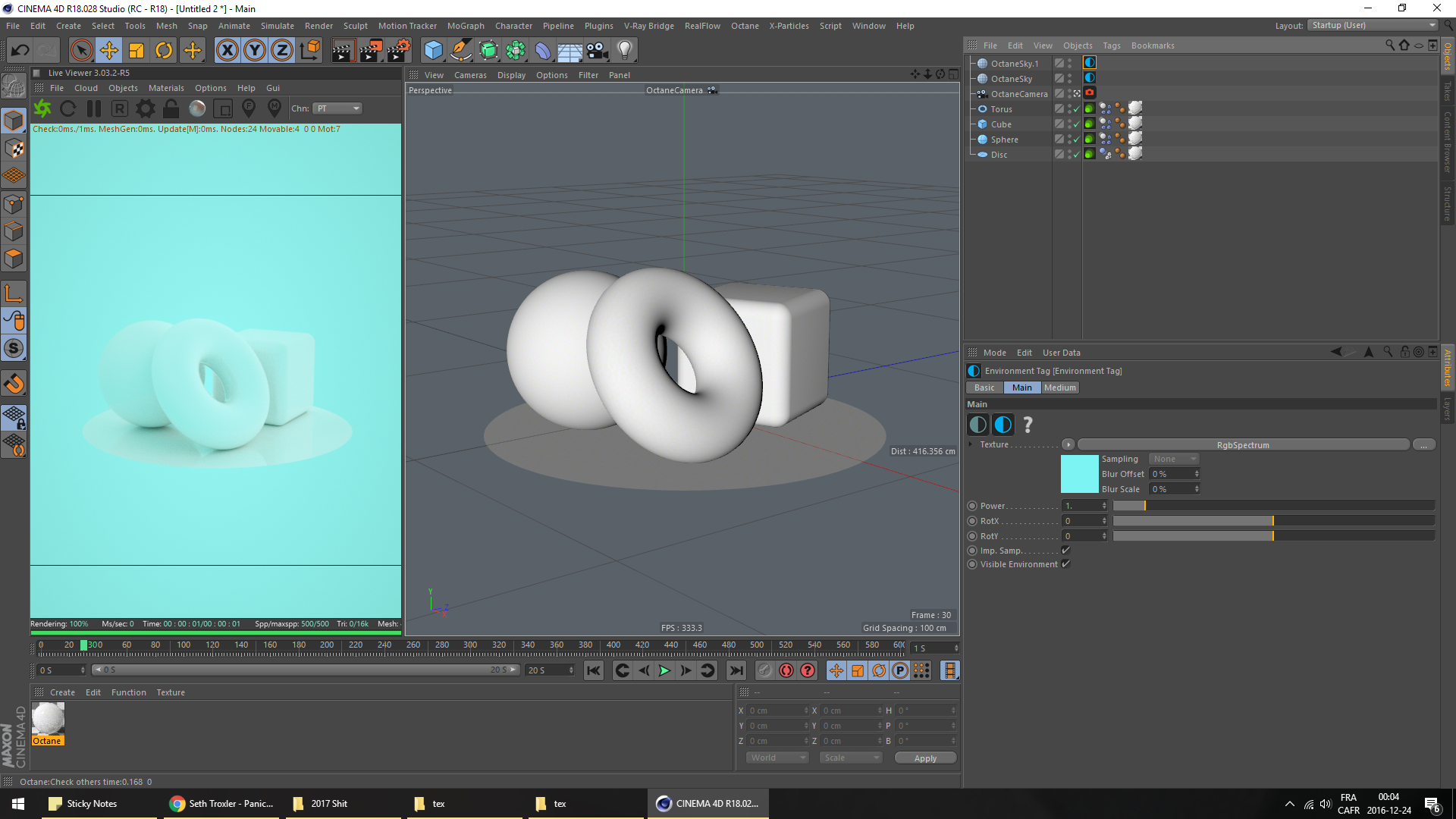Open Render Settings clapperboard-gear icon
This screenshot has height=819, width=1456.
[x=398, y=51]
